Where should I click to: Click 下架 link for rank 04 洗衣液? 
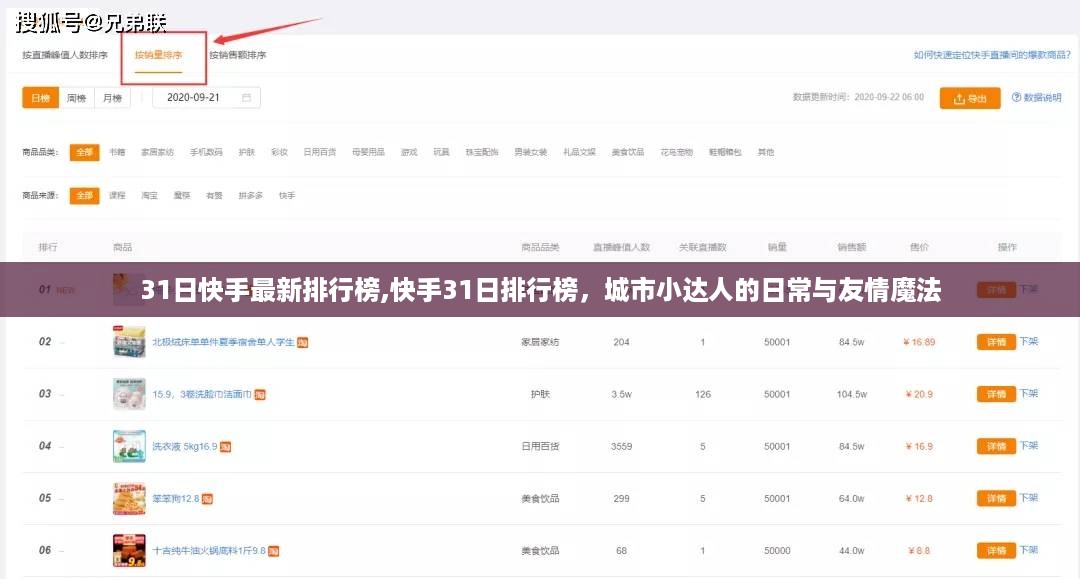click(x=1029, y=446)
